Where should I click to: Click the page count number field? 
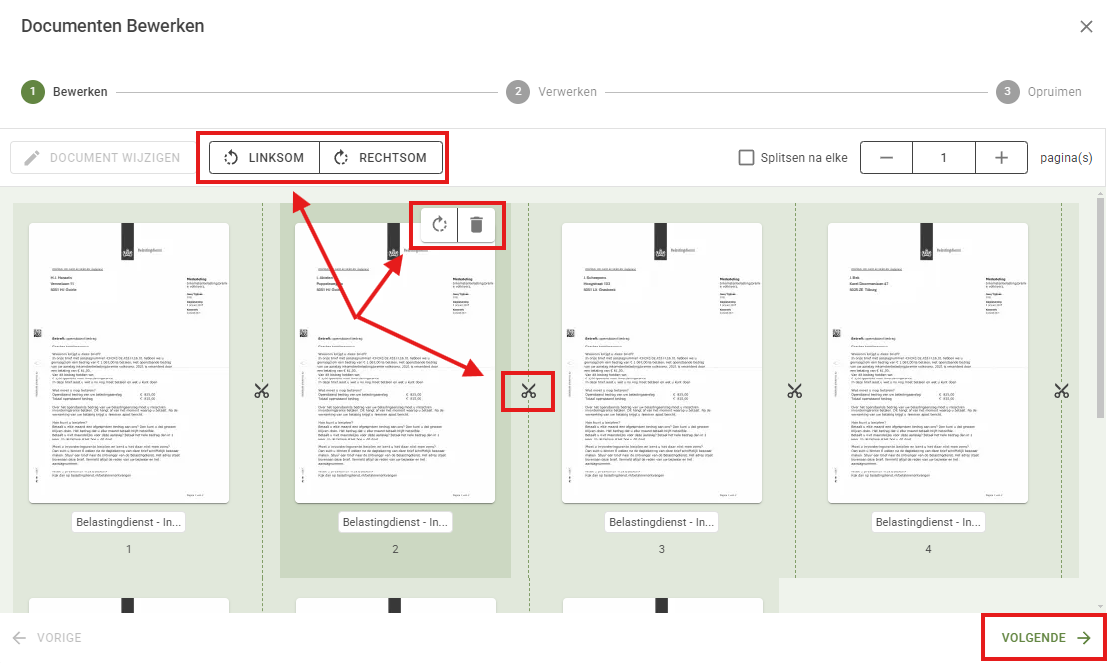[943, 158]
